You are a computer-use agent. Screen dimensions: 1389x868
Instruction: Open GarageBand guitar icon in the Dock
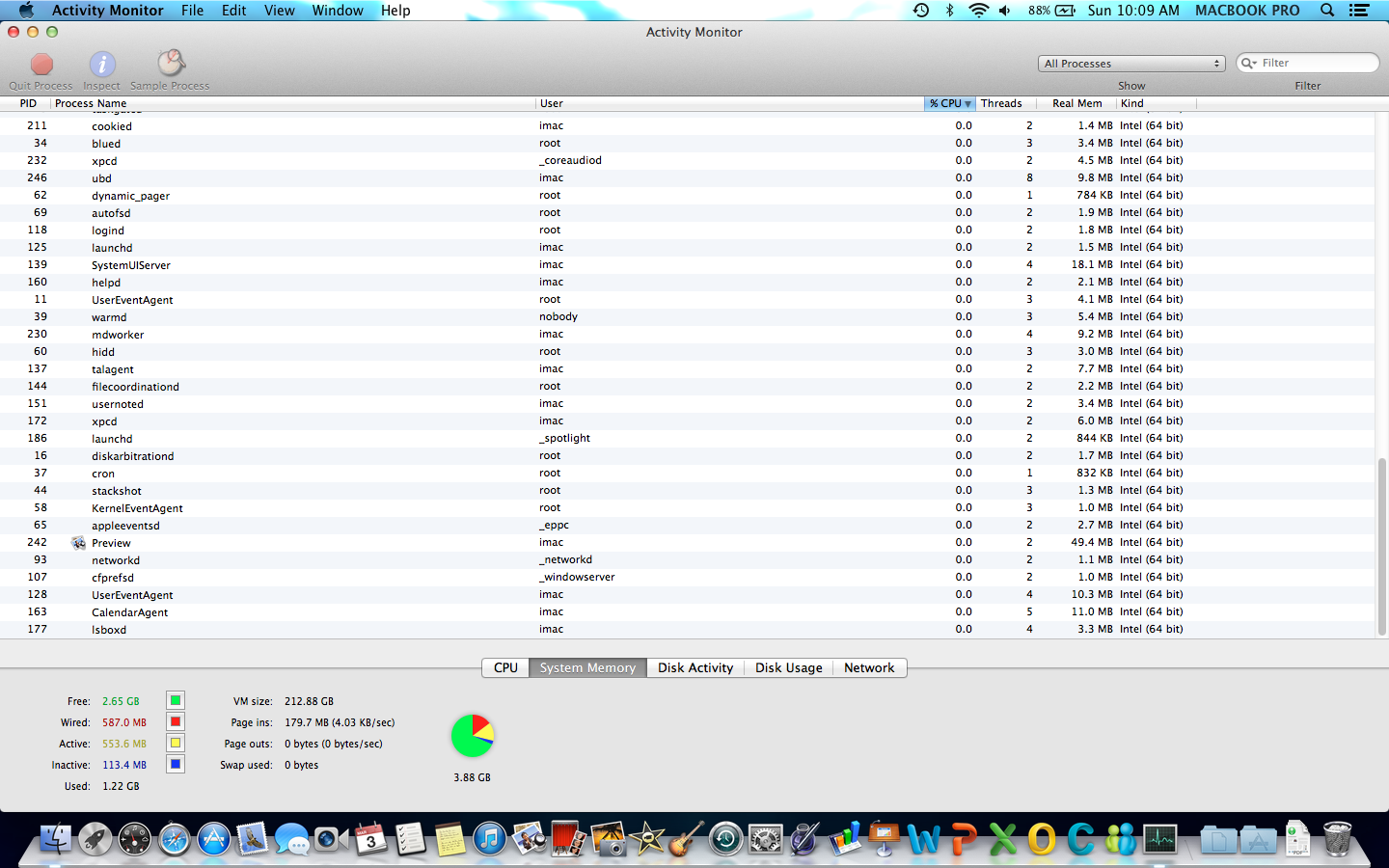[x=686, y=839]
